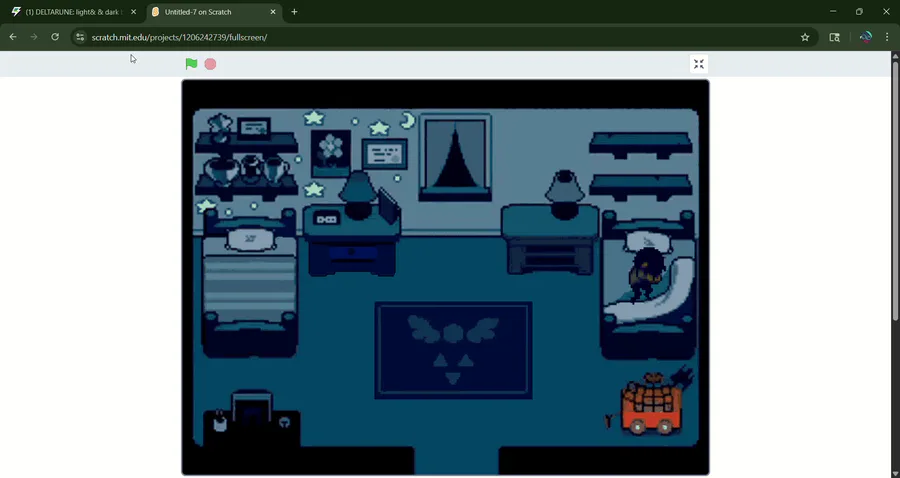
Task: Open the browser profile avatar
Action: 866,37
